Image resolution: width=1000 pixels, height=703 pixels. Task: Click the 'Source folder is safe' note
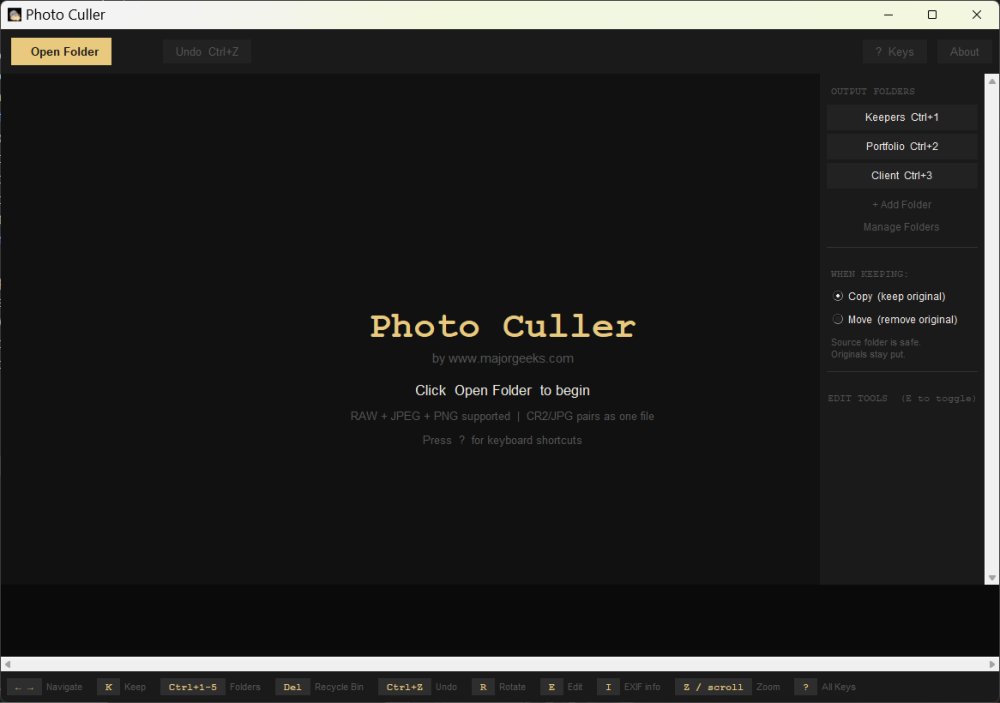pyautogui.click(x=875, y=348)
